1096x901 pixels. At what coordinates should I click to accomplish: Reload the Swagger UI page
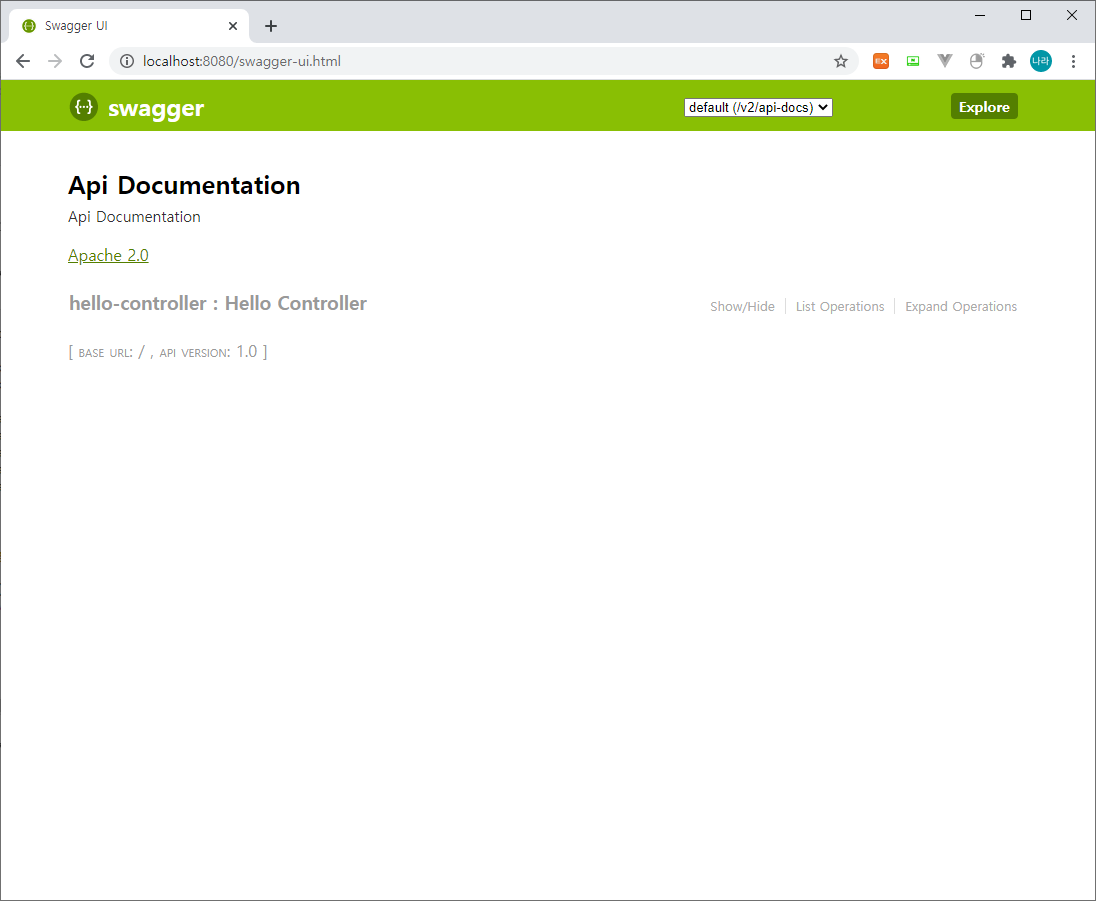tap(87, 62)
